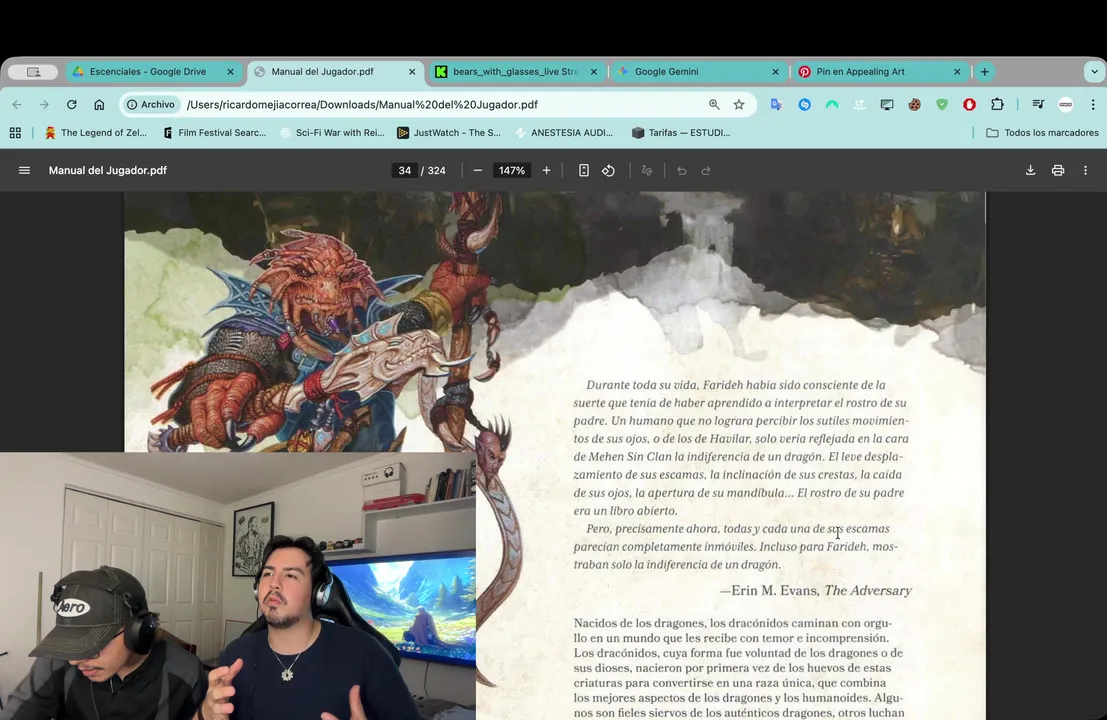Click the redo arrow in PDF toolbar
Screen dimensions: 1107x720
click(706, 170)
